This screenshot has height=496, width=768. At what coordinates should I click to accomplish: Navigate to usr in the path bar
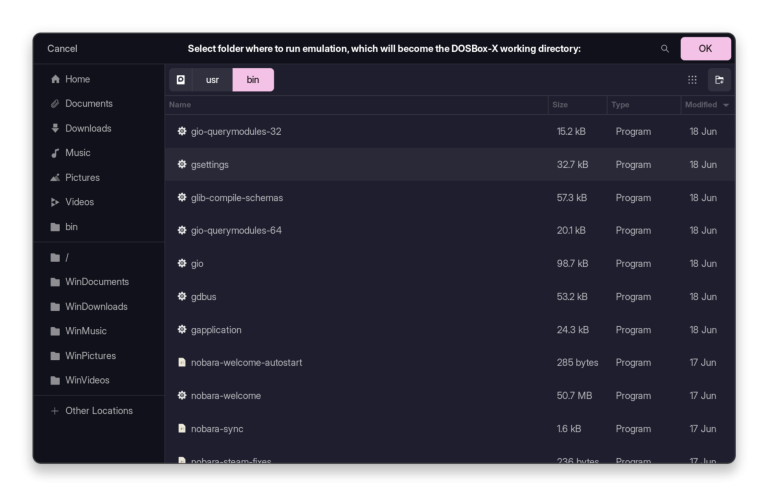[x=212, y=80]
